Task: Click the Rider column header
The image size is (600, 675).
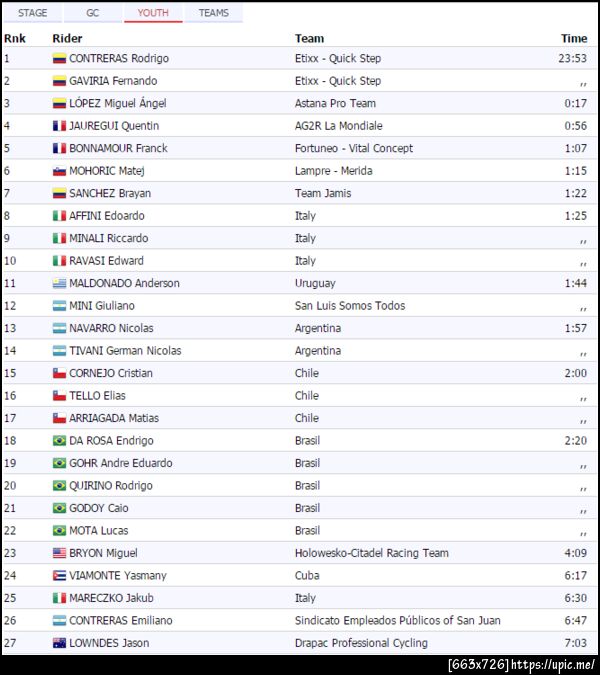Action: 67,38
